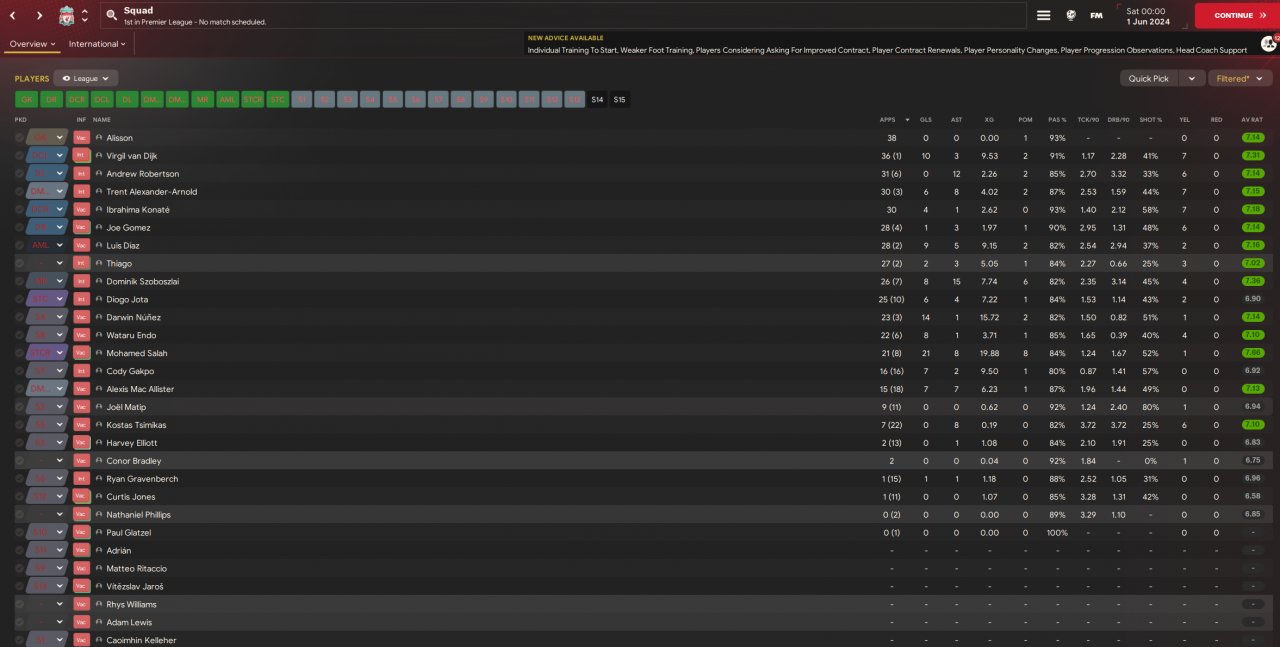This screenshot has width=1280, height=647.
Task: Click Wataru Endo's Vac status icon
Action: 81,335
